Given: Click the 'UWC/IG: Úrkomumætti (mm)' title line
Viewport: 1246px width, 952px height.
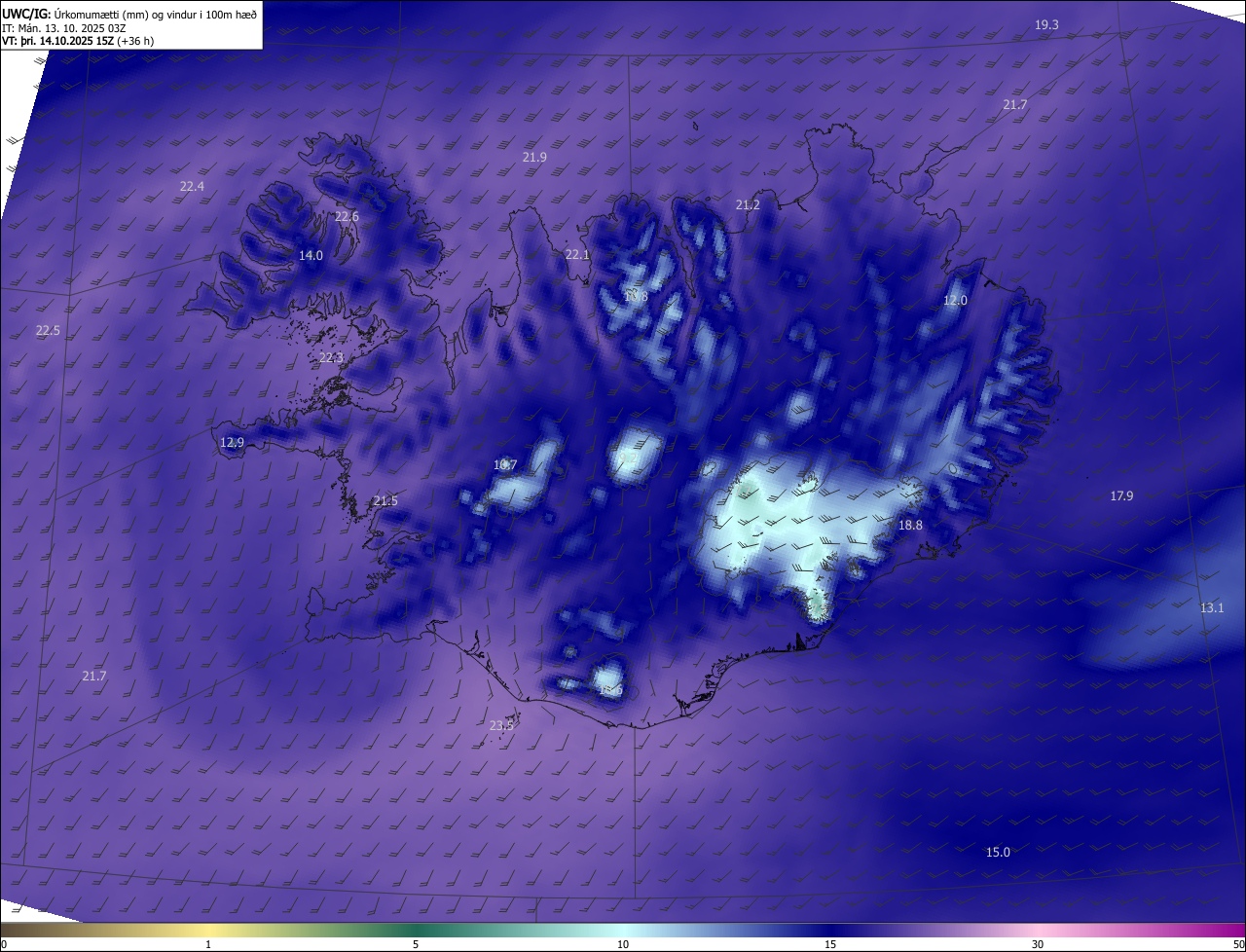Looking at the screenshot, I should [x=129, y=14].
